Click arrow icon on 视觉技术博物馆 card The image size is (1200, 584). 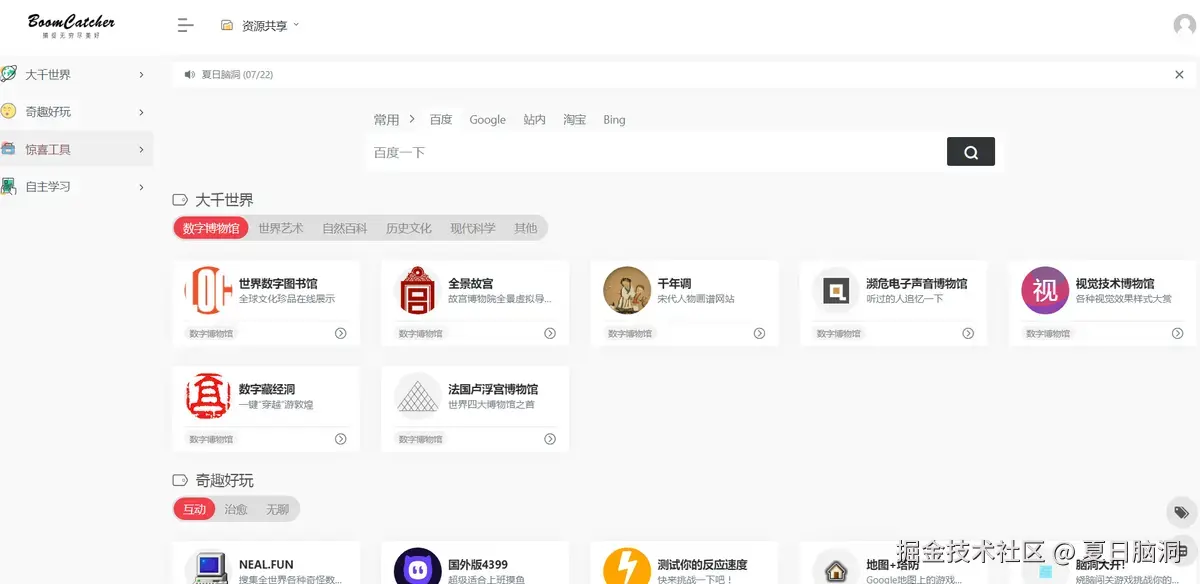[1177, 333]
